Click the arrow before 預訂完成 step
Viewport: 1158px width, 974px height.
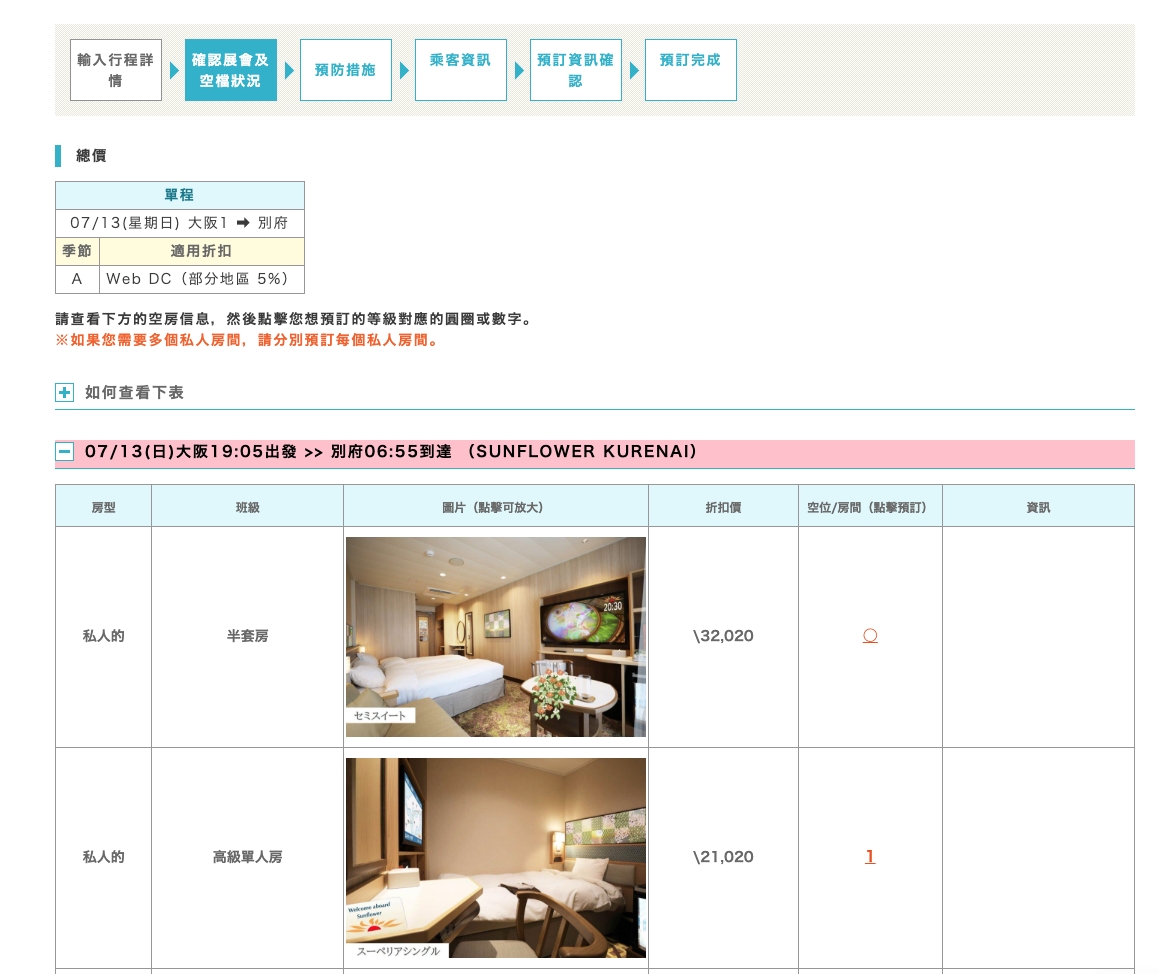(634, 70)
